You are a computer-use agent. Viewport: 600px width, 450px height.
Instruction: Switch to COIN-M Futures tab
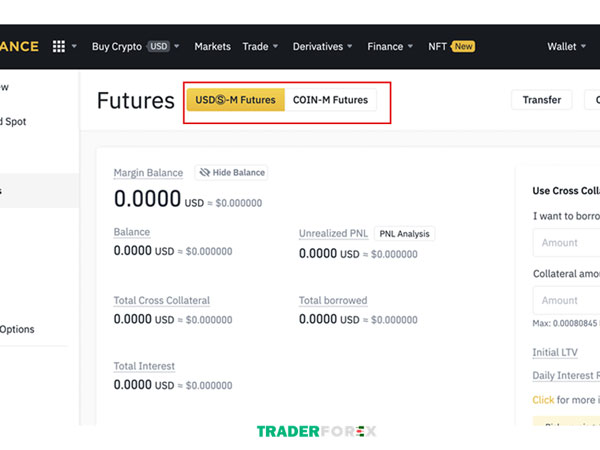tap(330, 100)
